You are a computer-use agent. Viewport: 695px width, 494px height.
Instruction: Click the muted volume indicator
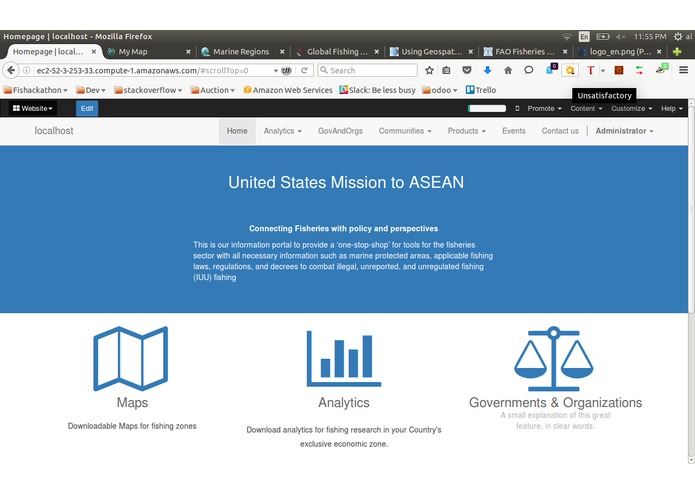coord(621,36)
